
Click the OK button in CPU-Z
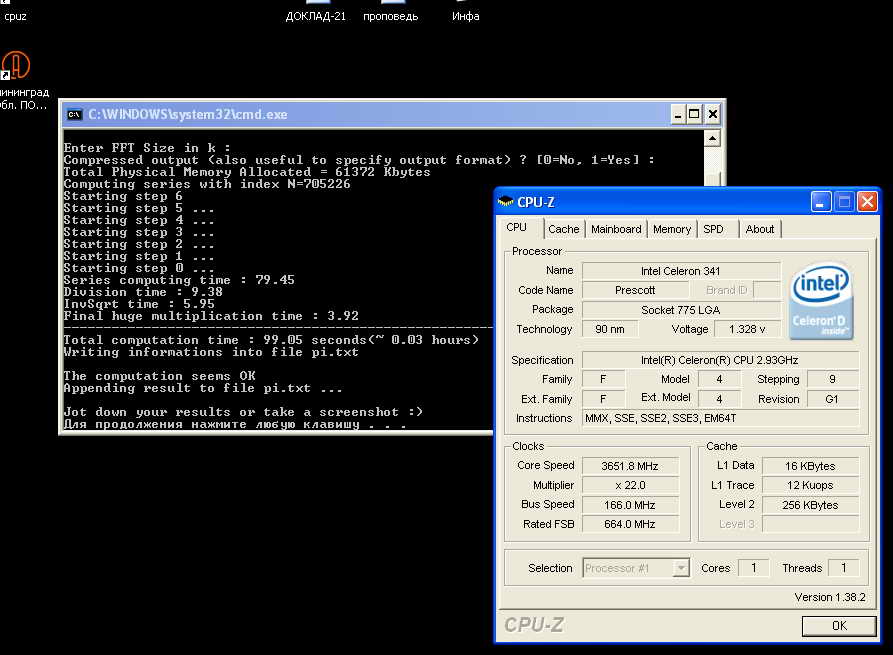839,625
